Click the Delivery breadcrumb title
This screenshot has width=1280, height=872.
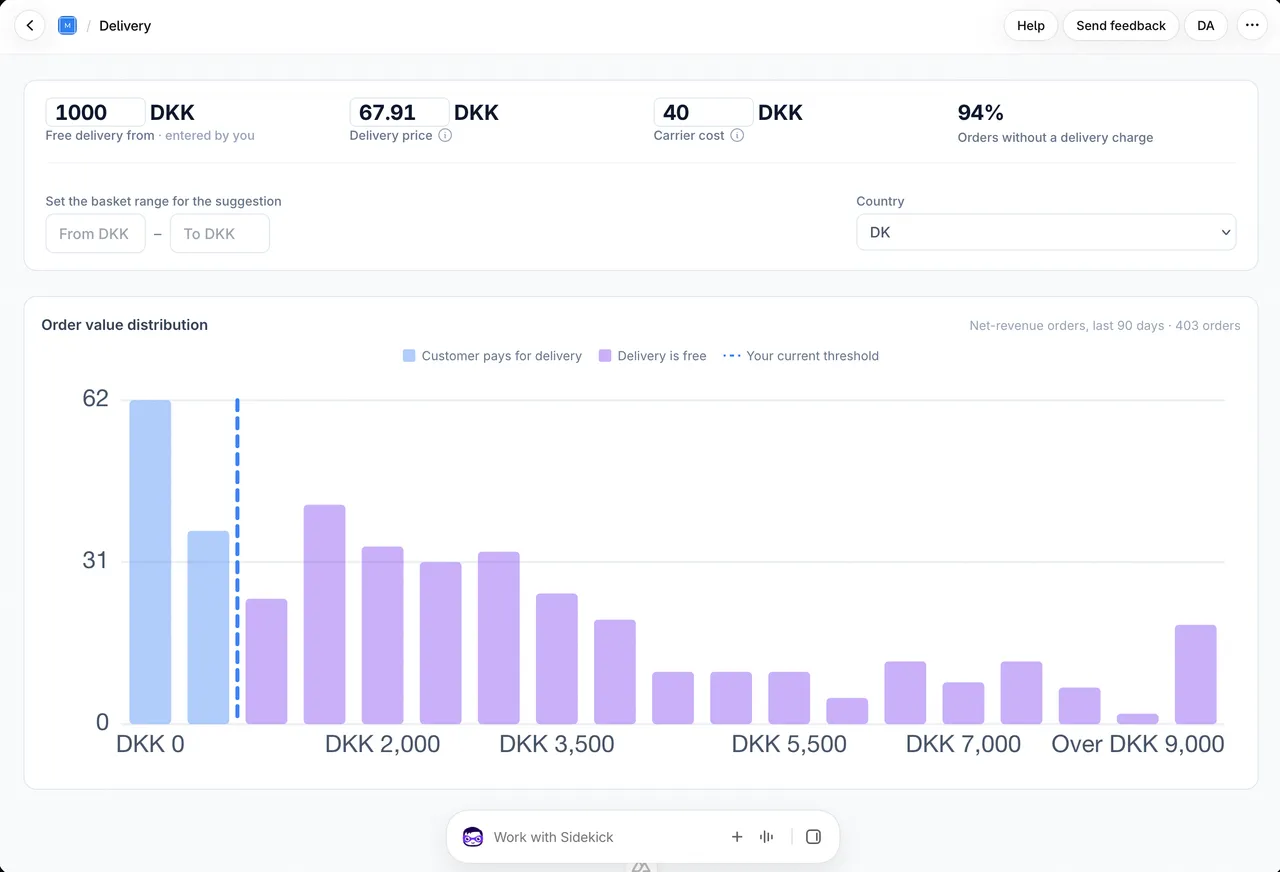[125, 26]
